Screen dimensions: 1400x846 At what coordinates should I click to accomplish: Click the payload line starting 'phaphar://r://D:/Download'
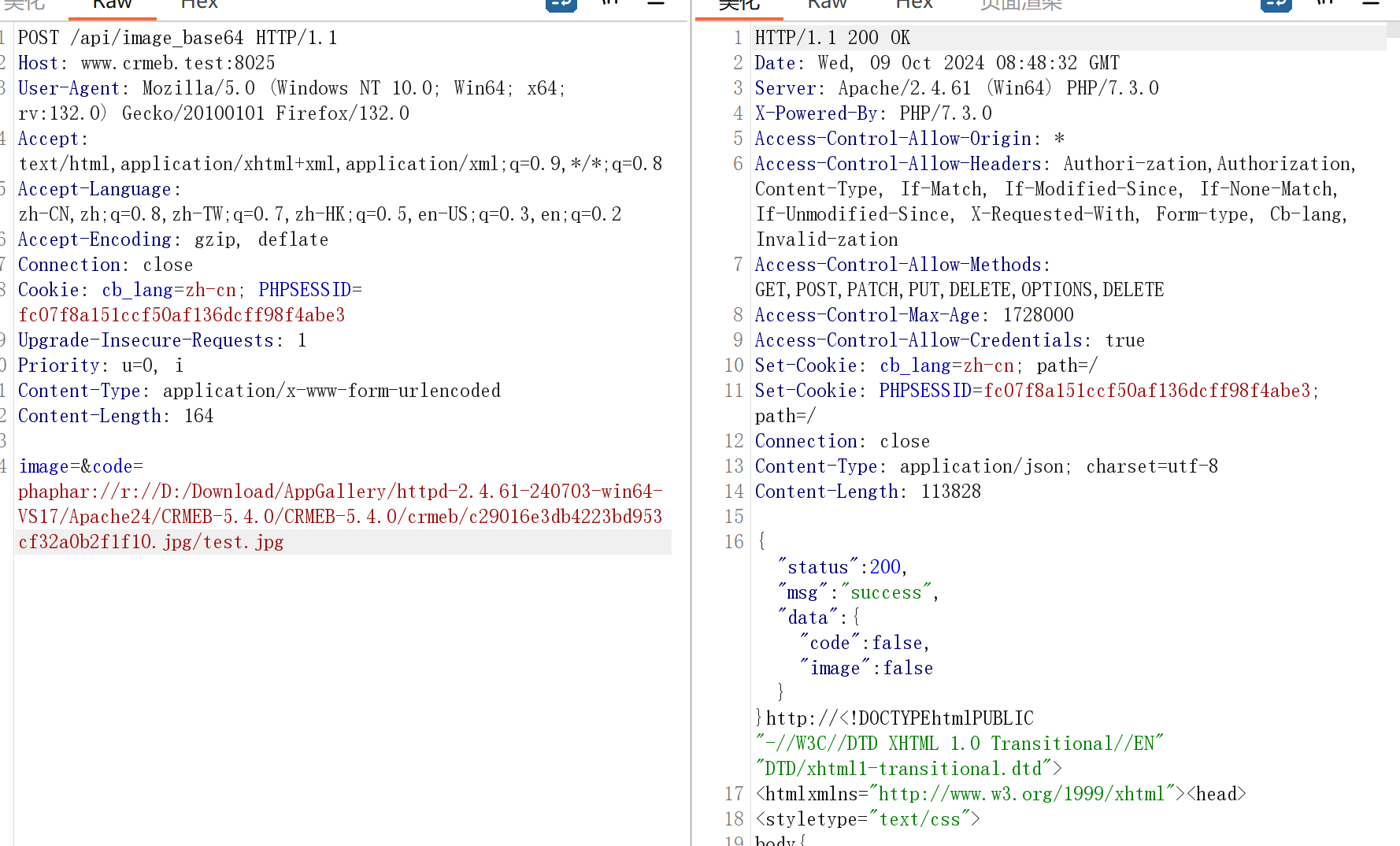340,492
